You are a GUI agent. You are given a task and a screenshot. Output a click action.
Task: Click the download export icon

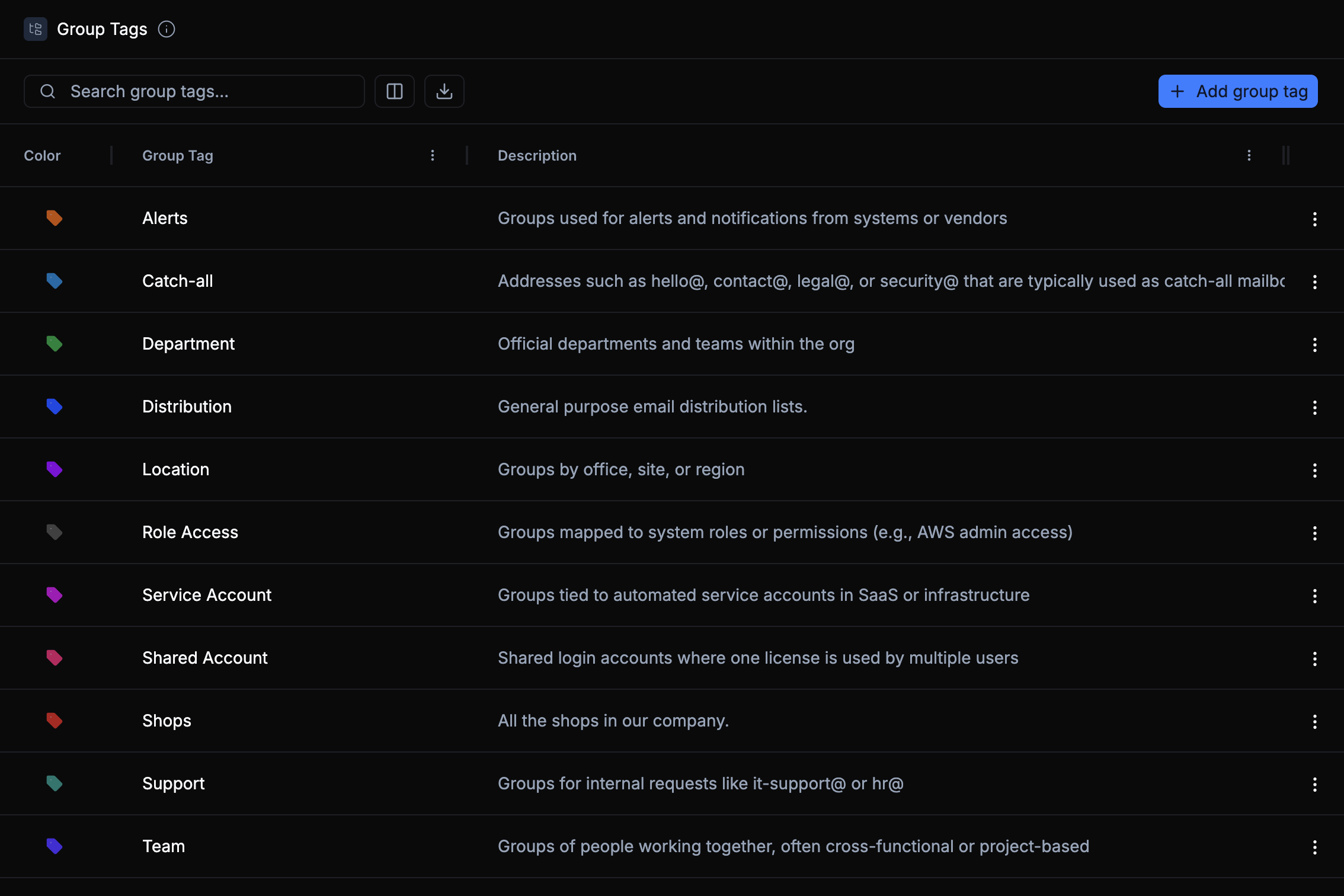point(444,91)
